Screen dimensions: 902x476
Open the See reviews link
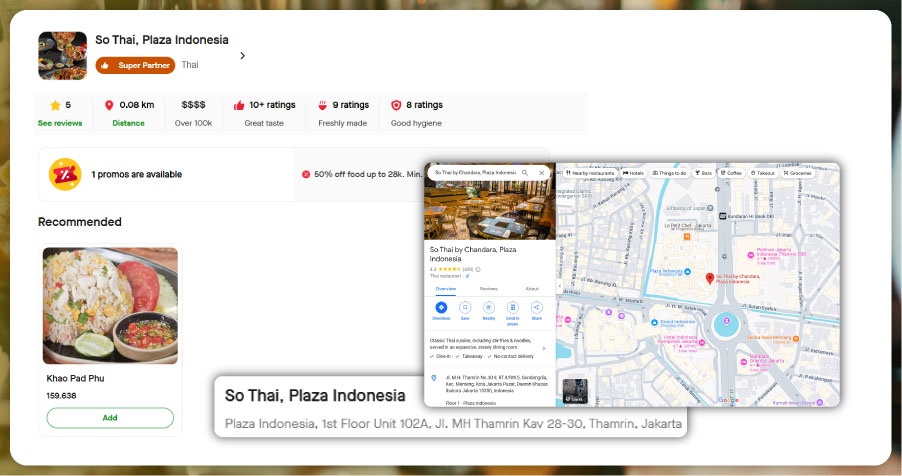coord(60,123)
